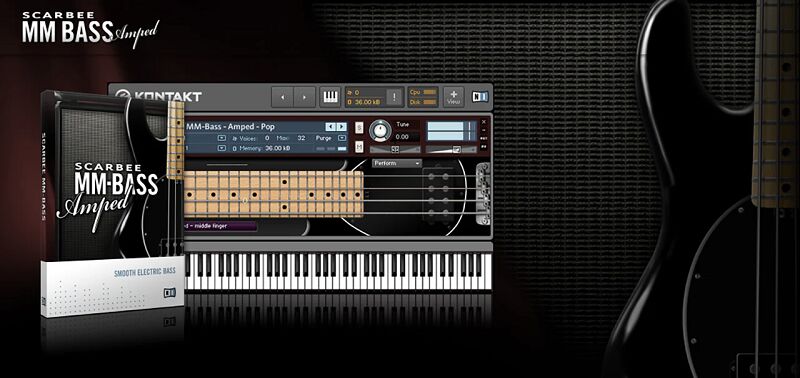This screenshot has height=378, width=800.
Task: Select next preset arrow beside MM-Bass name
Action: (x=341, y=127)
